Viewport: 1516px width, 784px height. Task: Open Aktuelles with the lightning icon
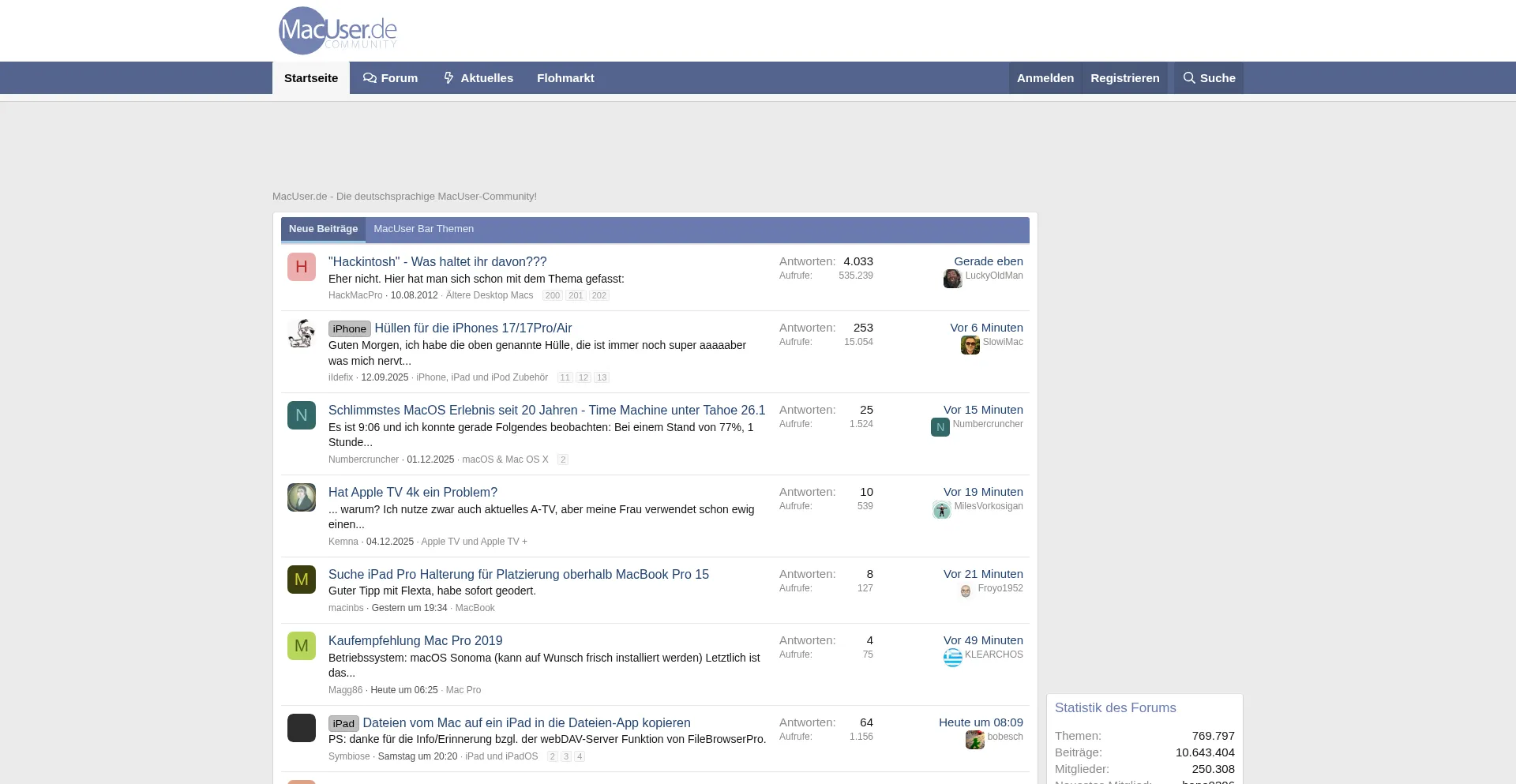(478, 78)
